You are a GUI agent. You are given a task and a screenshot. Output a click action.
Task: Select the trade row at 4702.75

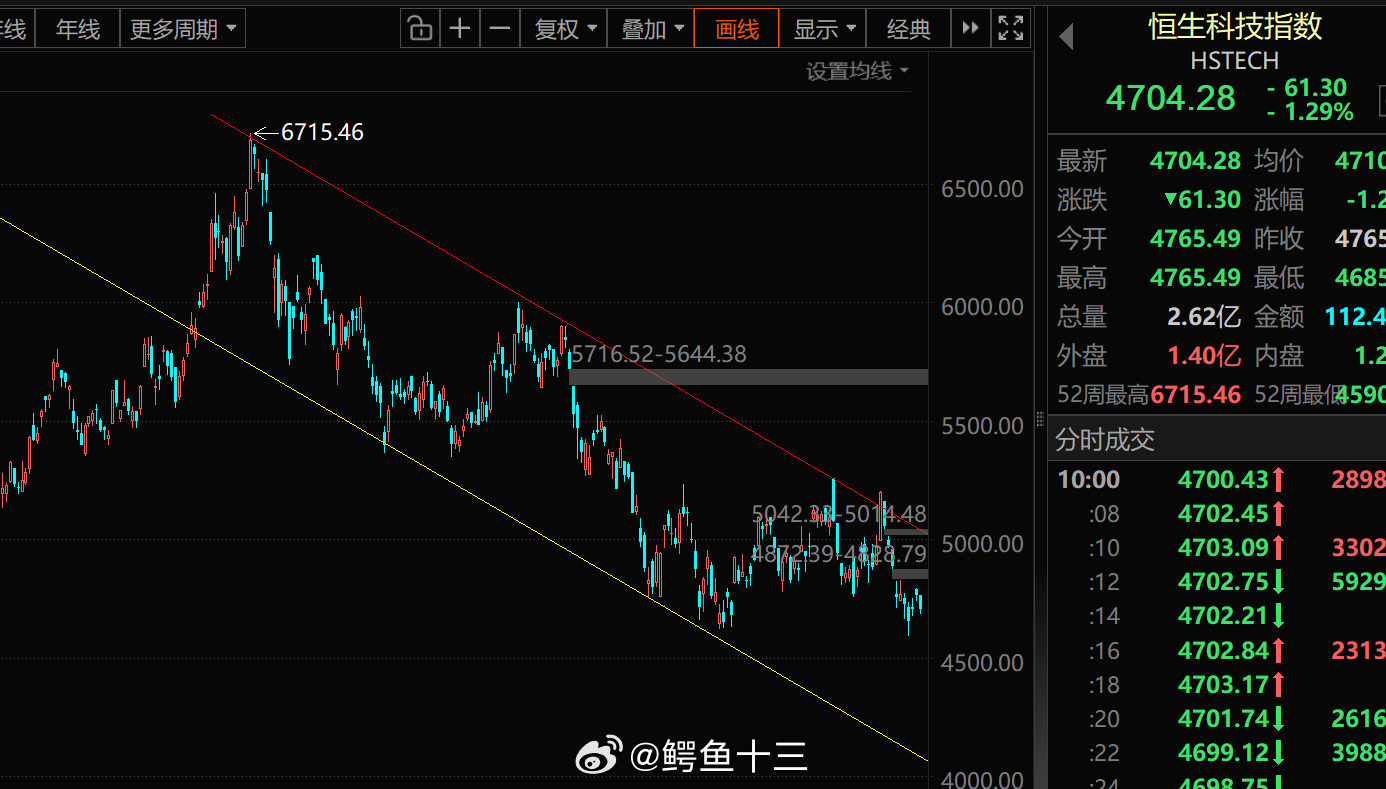pos(1217,582)
